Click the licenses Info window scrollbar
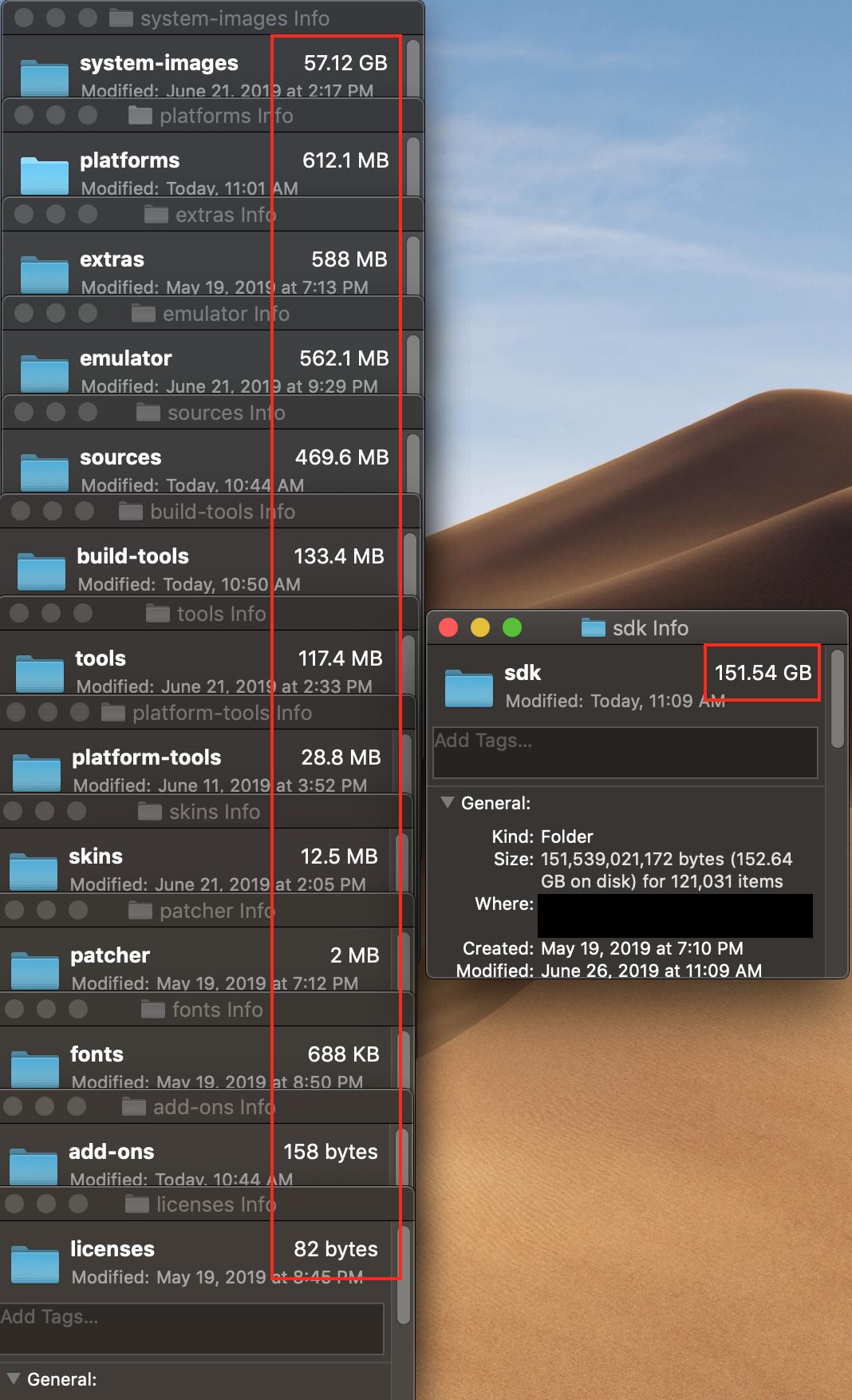Screen dimensions: 852x1400 click(404, 1274)
